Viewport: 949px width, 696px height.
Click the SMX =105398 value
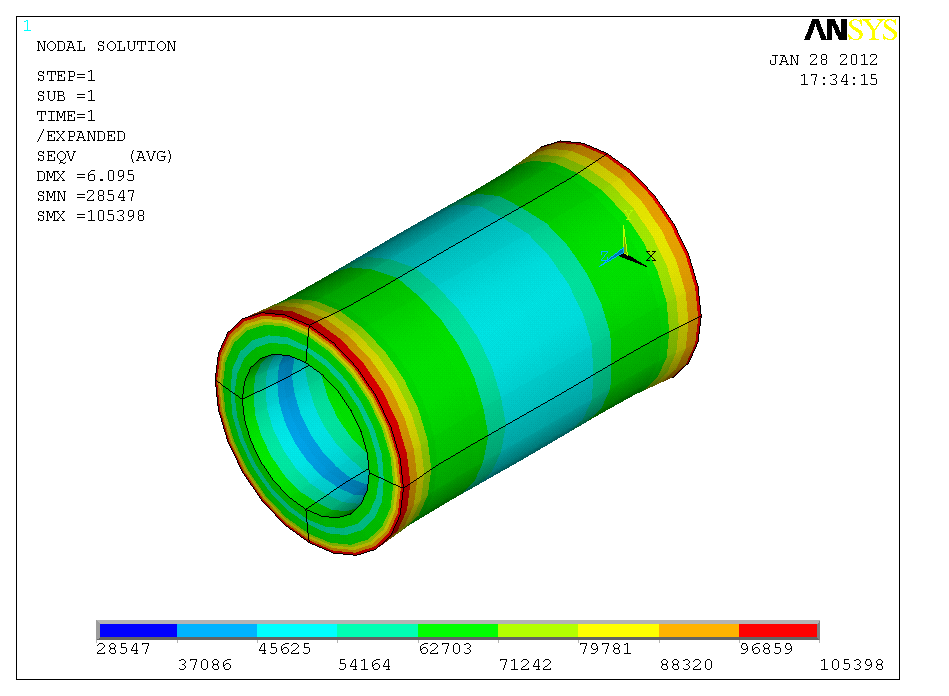coord(91,216)
